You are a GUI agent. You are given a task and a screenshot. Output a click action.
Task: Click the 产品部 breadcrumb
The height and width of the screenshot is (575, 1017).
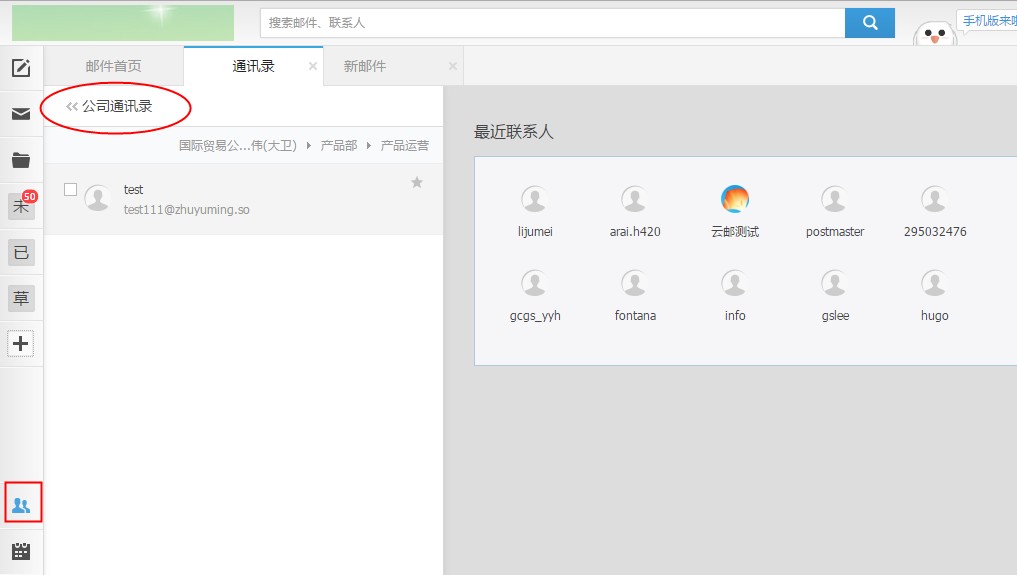[x=338, y=146]
